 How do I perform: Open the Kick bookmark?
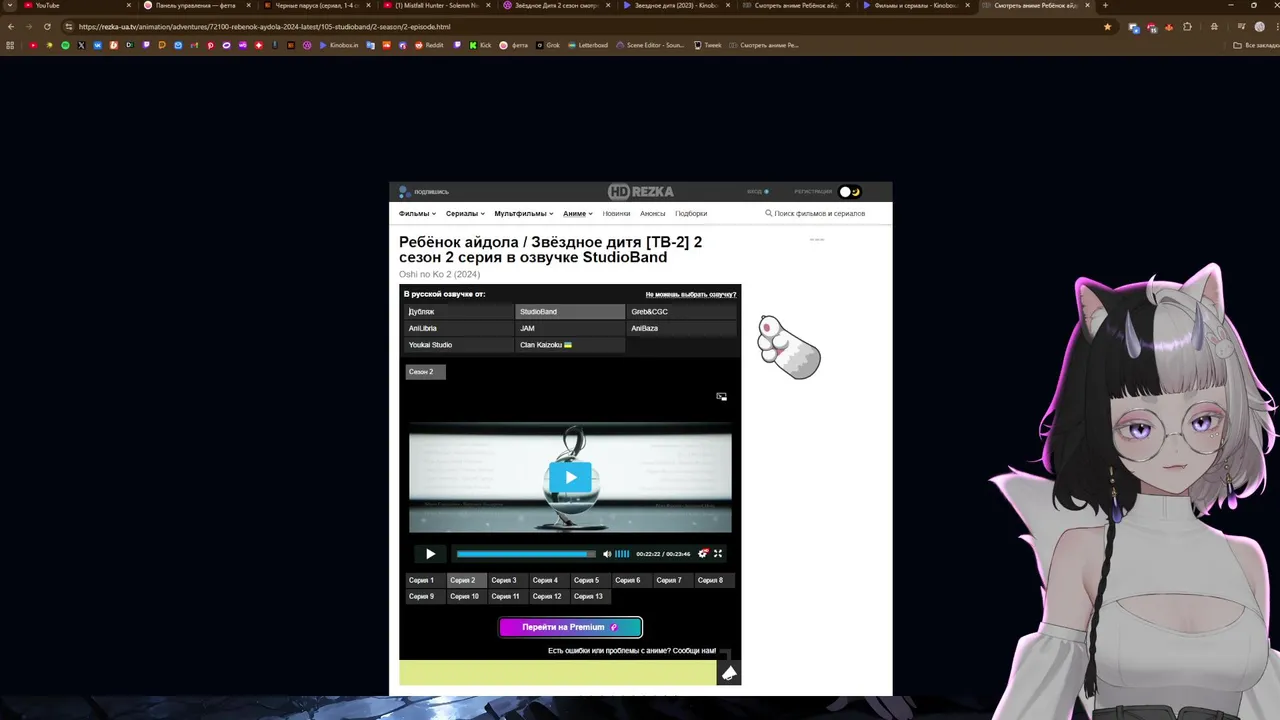pyautogui.click(x=481, y=45)
